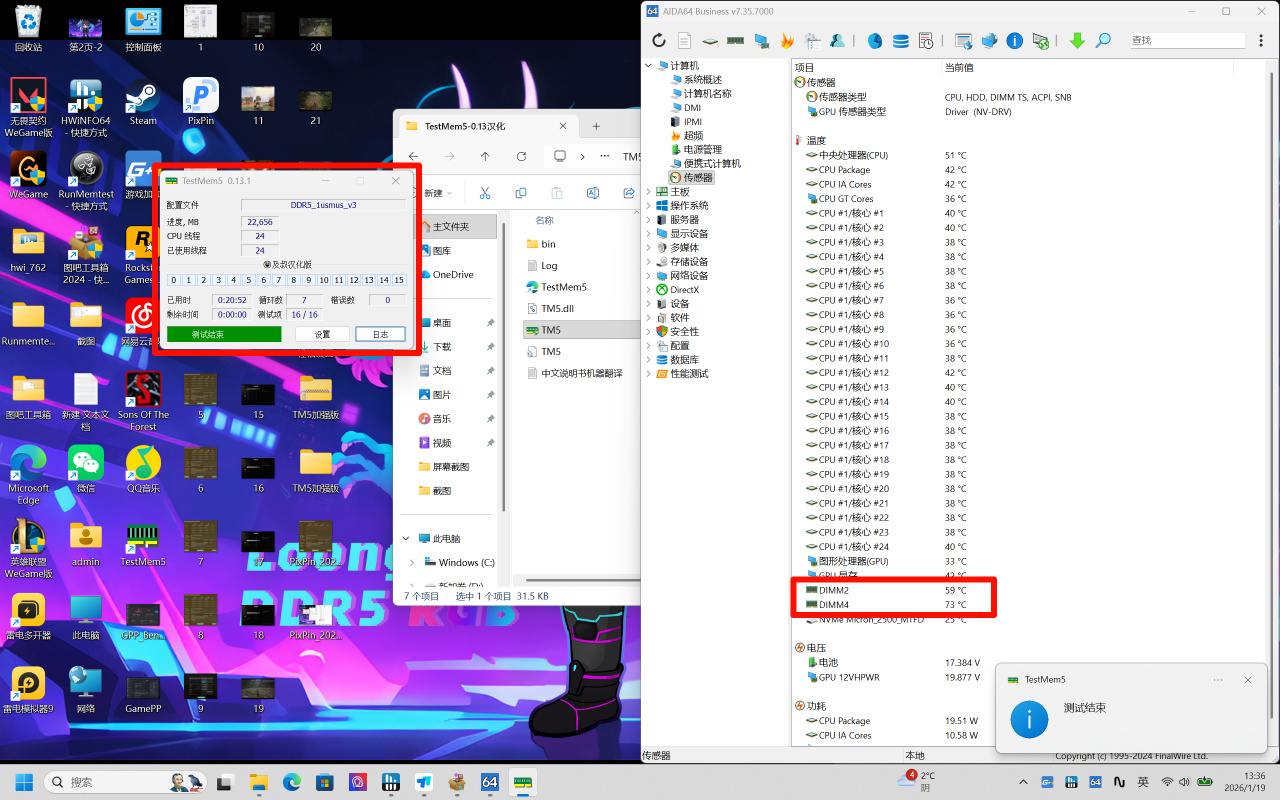This screenshot has height=800, width=1280.
Task: Expand the 主板 tree node in AIDA64
Action: pos(647,192)
